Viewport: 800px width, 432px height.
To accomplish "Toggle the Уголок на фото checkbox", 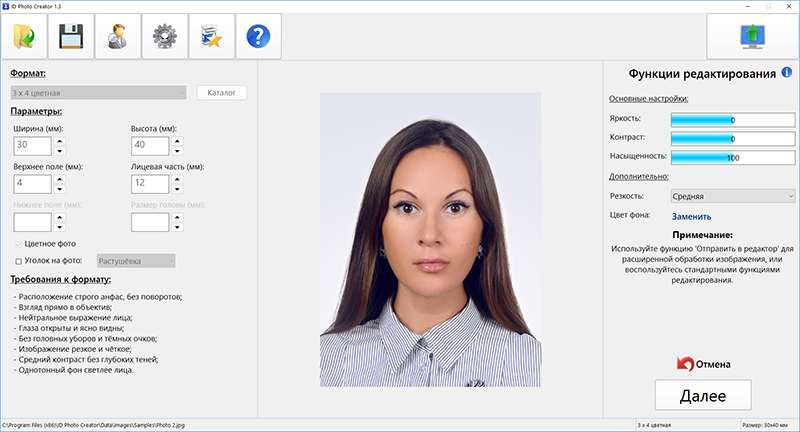I will 18,261.
